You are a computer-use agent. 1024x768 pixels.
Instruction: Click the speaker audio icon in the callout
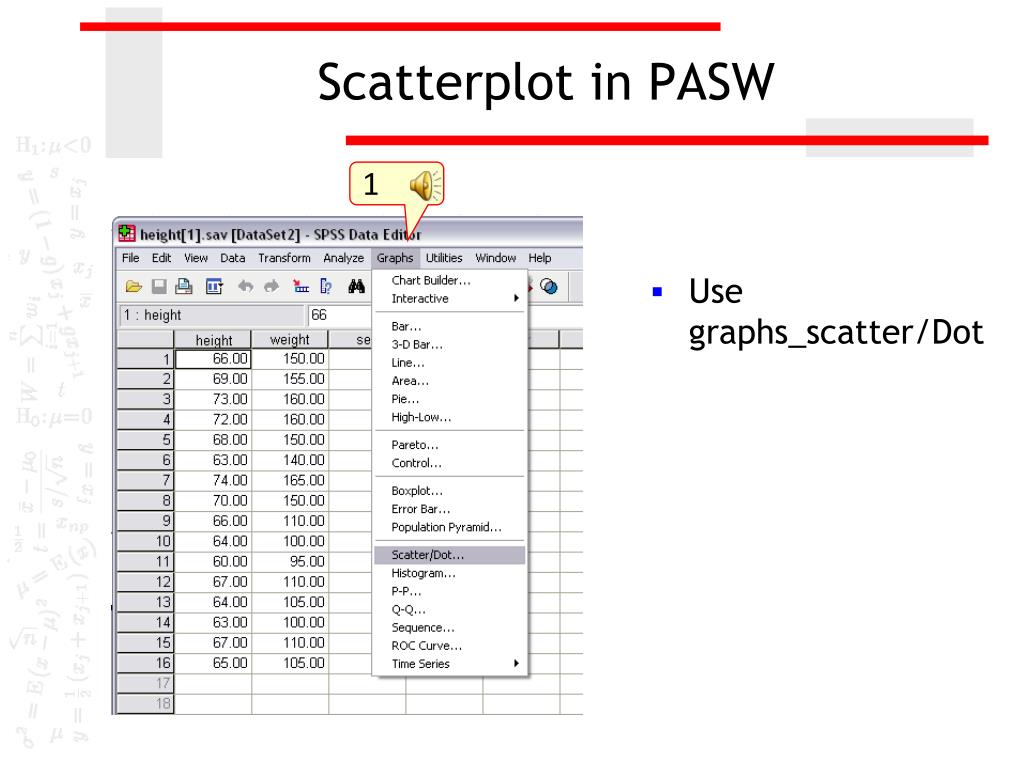pyautogui.click(x=425, y=185)
